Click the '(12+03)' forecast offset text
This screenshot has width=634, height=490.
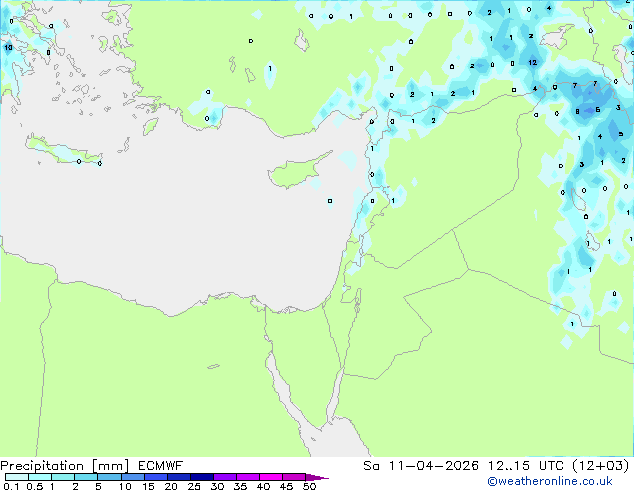click(601, 466)
